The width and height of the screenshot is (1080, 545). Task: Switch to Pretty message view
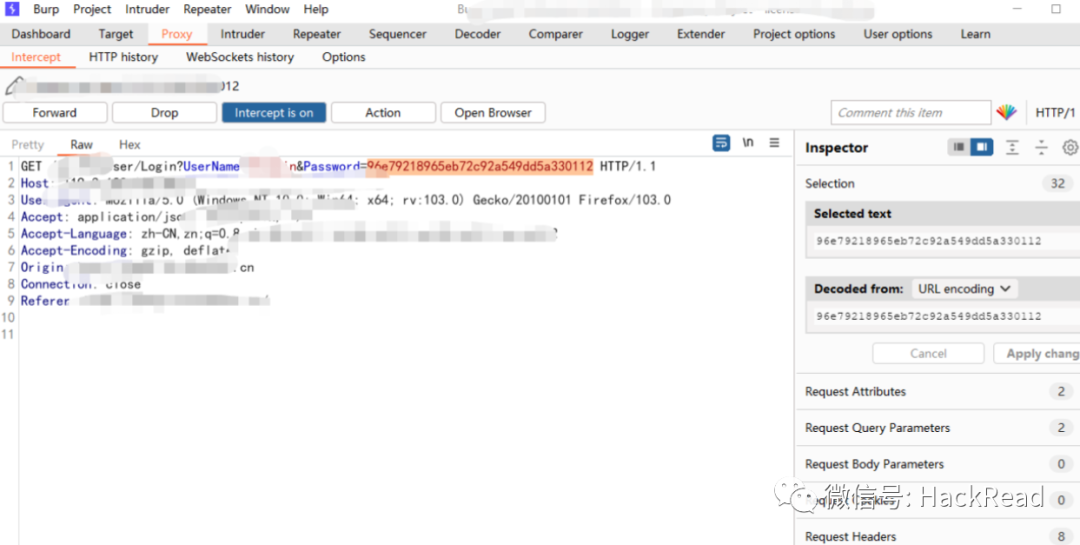click(28, 145)
